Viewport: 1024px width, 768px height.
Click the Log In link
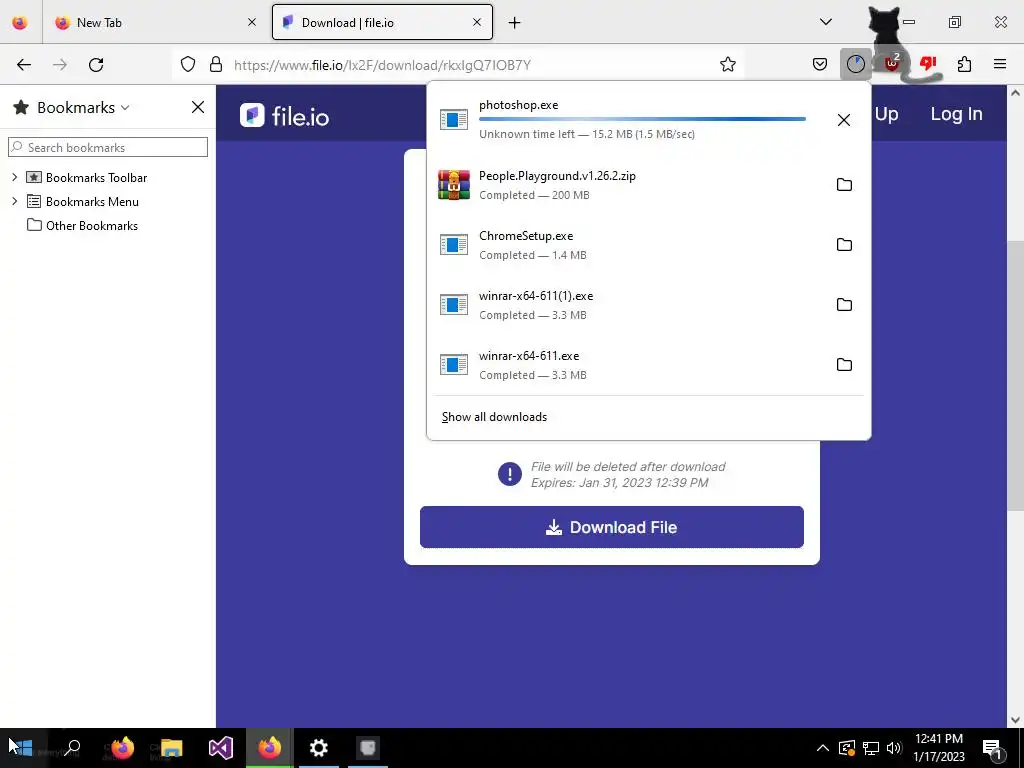[x=956, y=114]
